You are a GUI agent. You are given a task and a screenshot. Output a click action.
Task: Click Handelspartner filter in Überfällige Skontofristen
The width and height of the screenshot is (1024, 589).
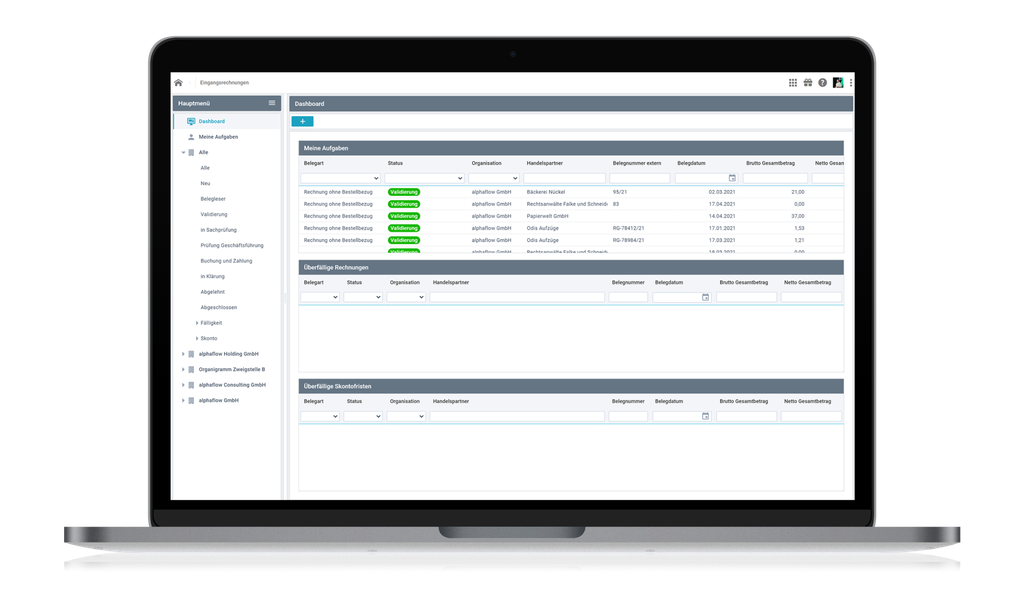(x=517, y=416)
